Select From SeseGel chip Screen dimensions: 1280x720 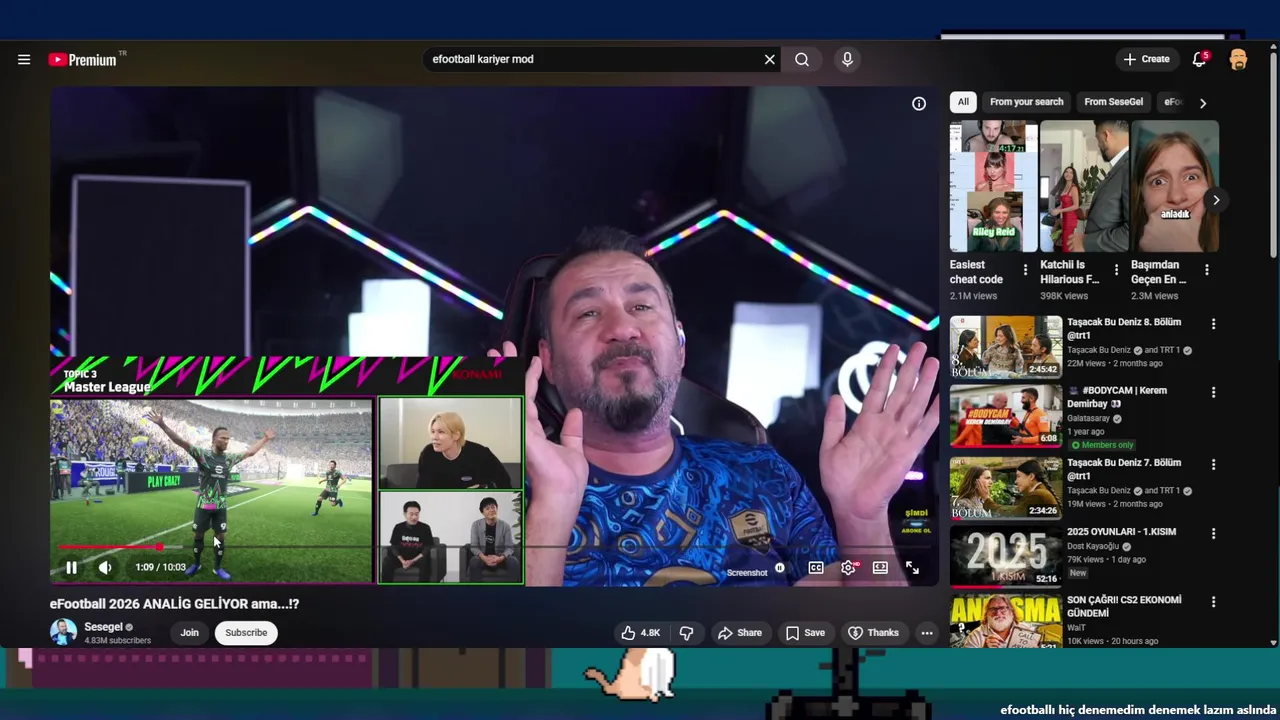point(1113,102)
